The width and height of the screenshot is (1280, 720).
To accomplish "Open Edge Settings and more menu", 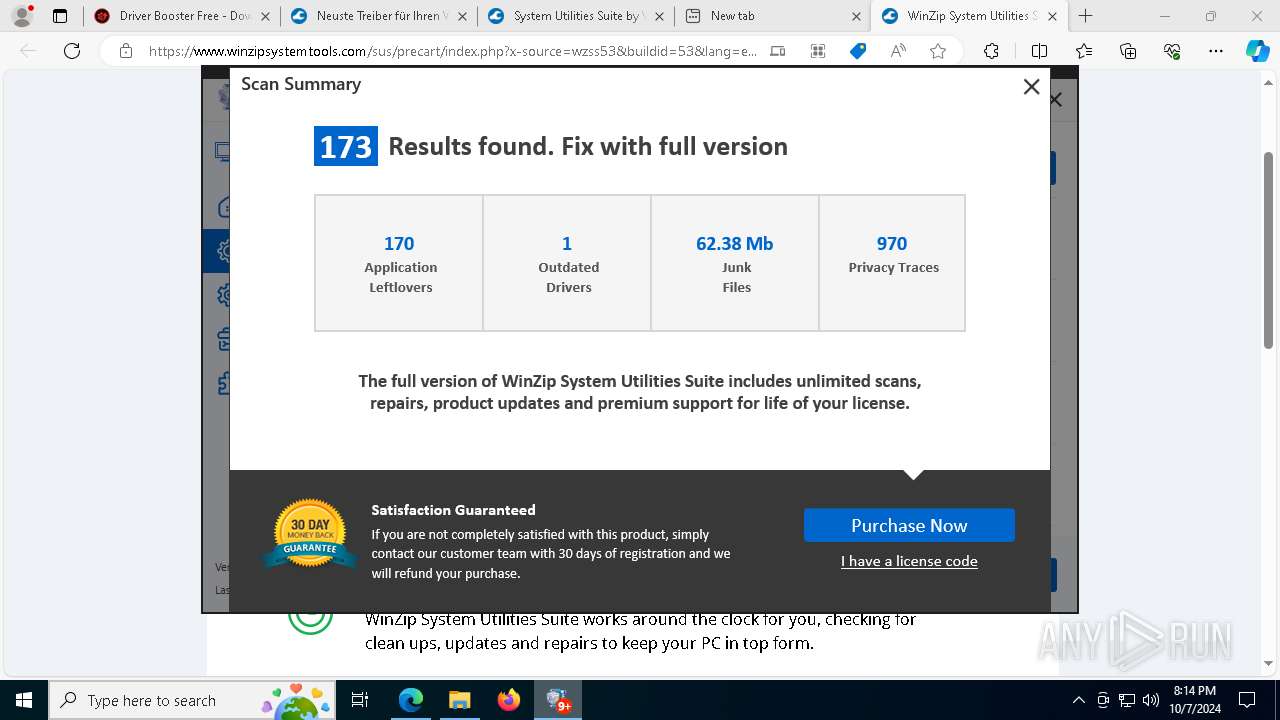I will [1216, 51].
